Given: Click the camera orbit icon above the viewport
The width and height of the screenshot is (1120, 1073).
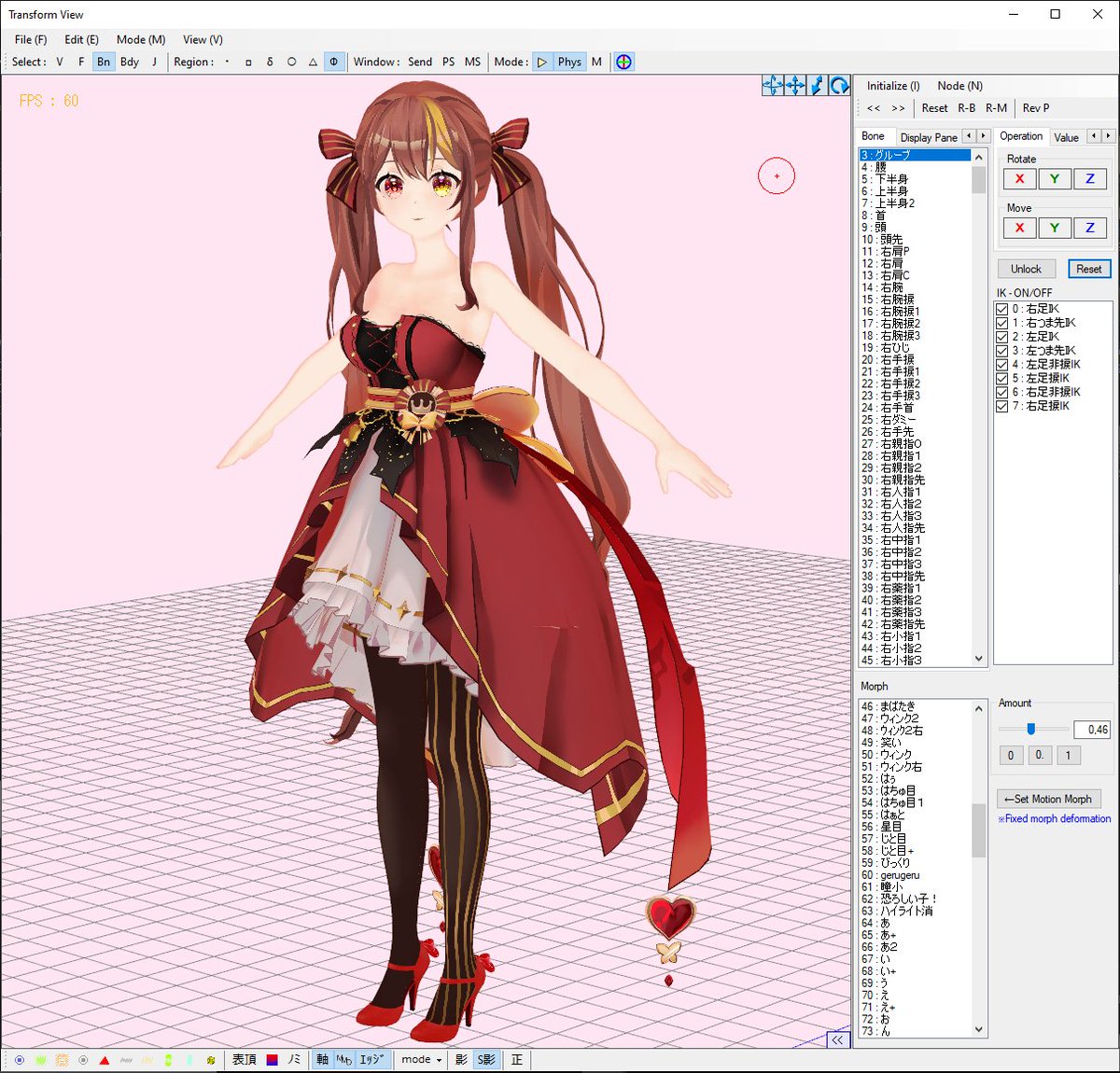Looking at the screenshot, I should pyautogui.click(x=771, y=86).
